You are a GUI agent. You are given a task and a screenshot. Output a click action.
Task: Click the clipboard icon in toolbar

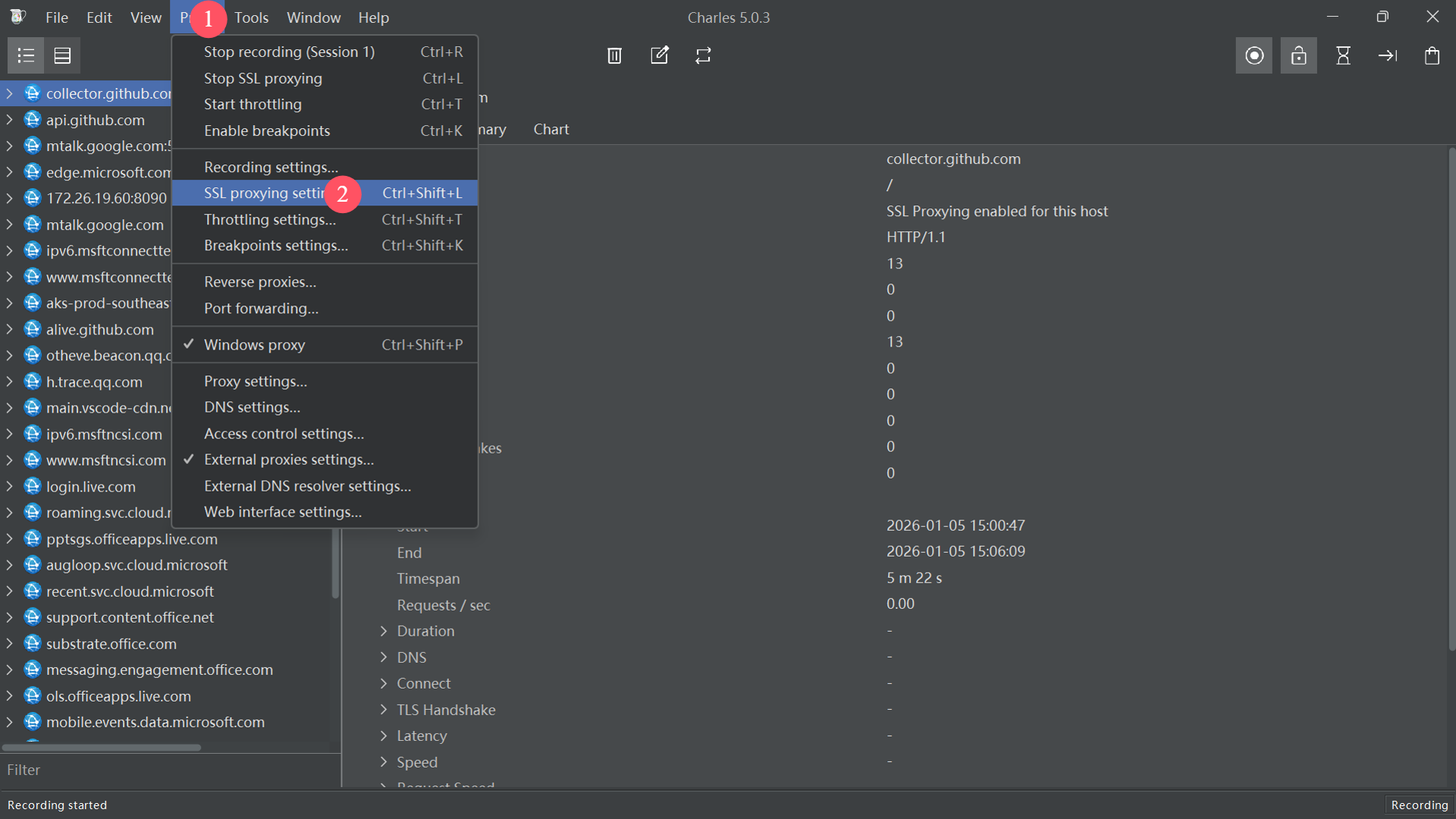click(x=1432, y=55)
